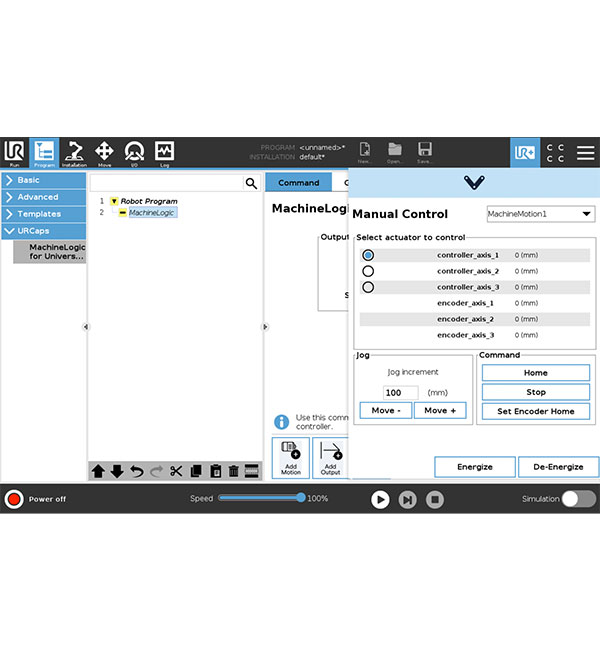600x650 pixels.
Task: Open the Run screen icon
Action: pyautogui.click(x=15, y=153)
